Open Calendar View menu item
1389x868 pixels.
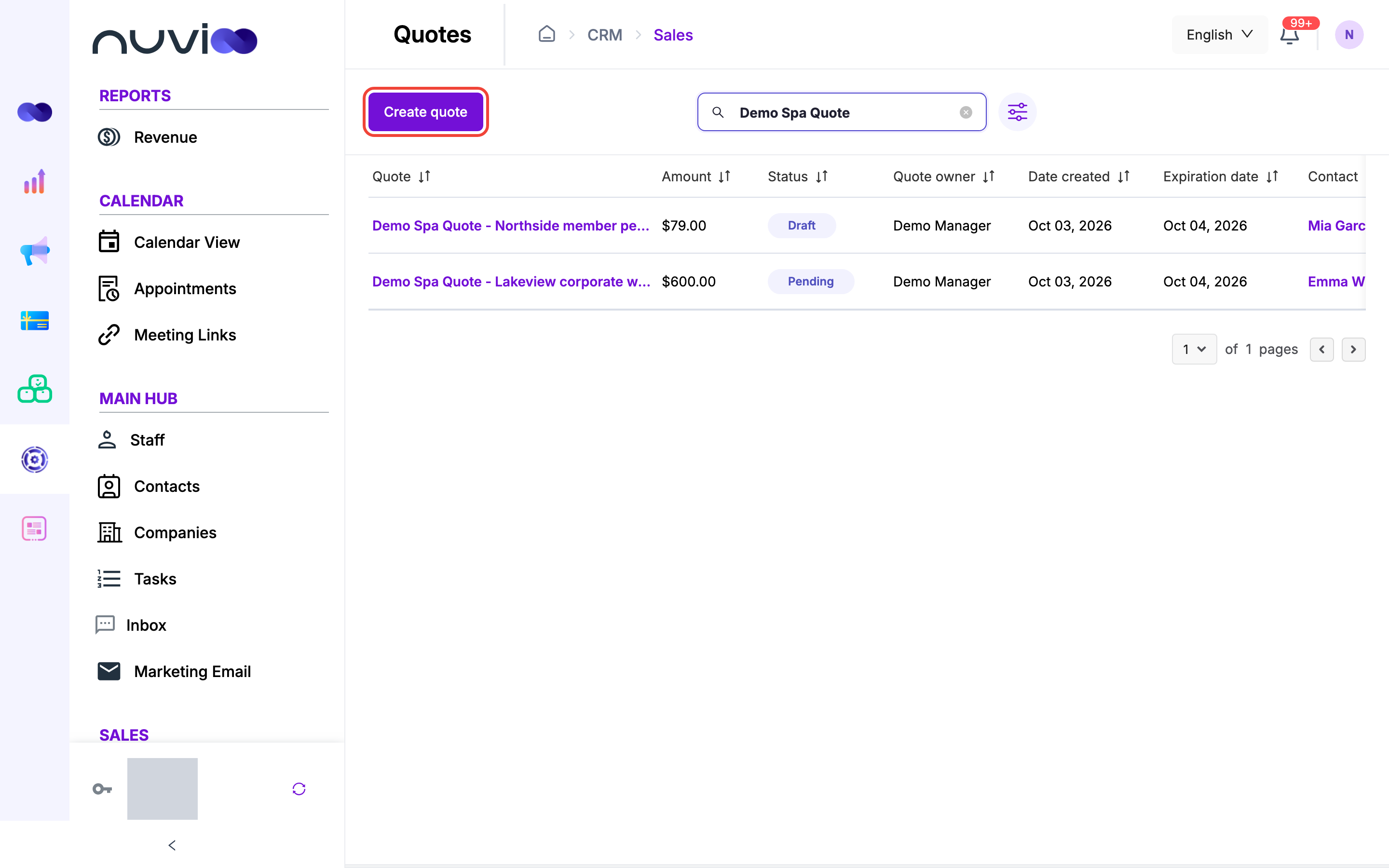click(169, 242)
